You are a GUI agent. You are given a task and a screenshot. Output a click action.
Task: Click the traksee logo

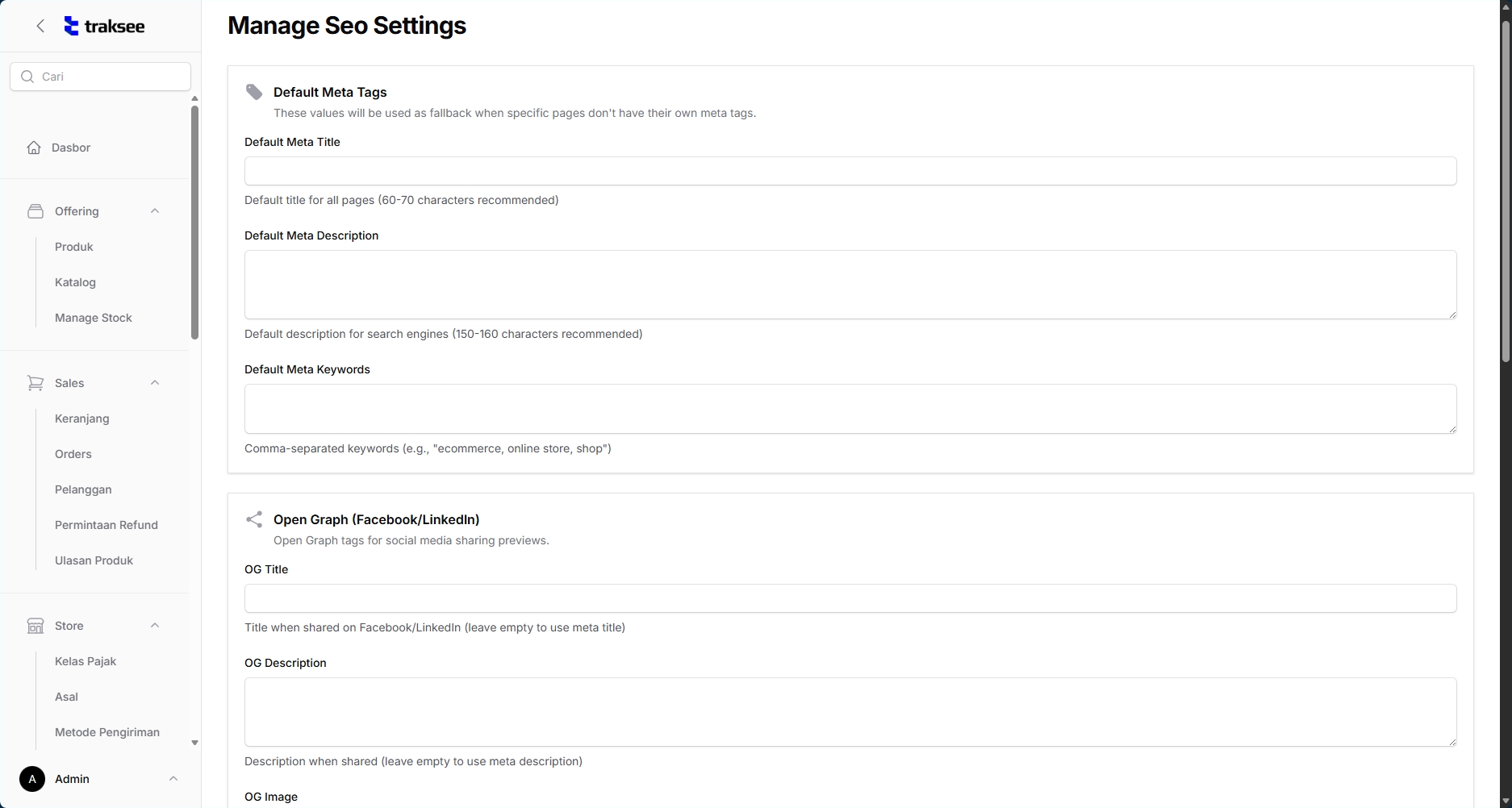[104, 26]
